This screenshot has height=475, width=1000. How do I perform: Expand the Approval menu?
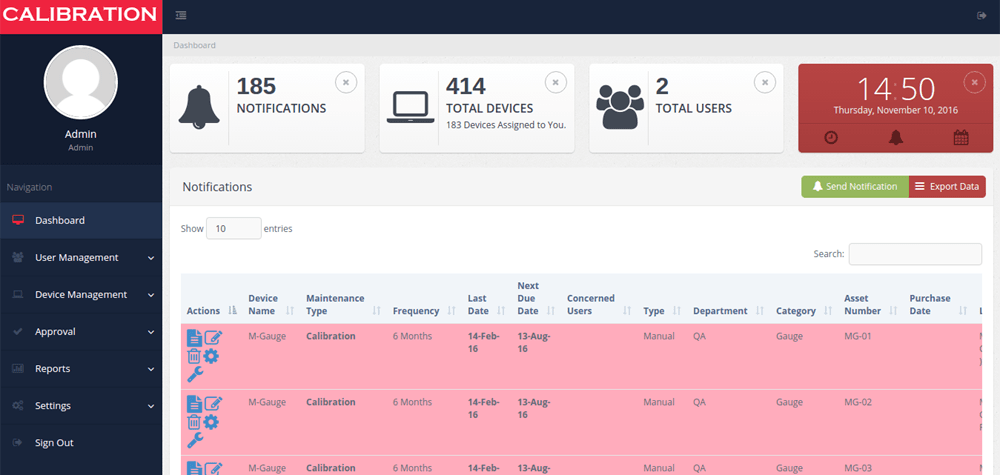pos(81,332)
